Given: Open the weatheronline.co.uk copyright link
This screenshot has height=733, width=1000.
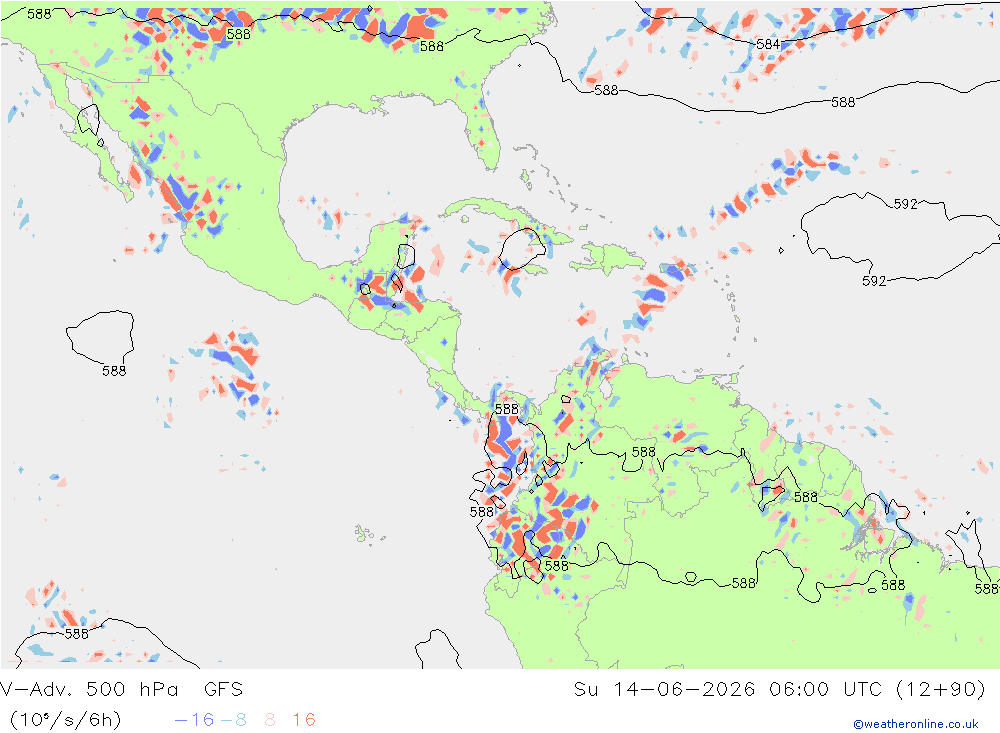Looking at the screenshot, I should coord(916,724).
